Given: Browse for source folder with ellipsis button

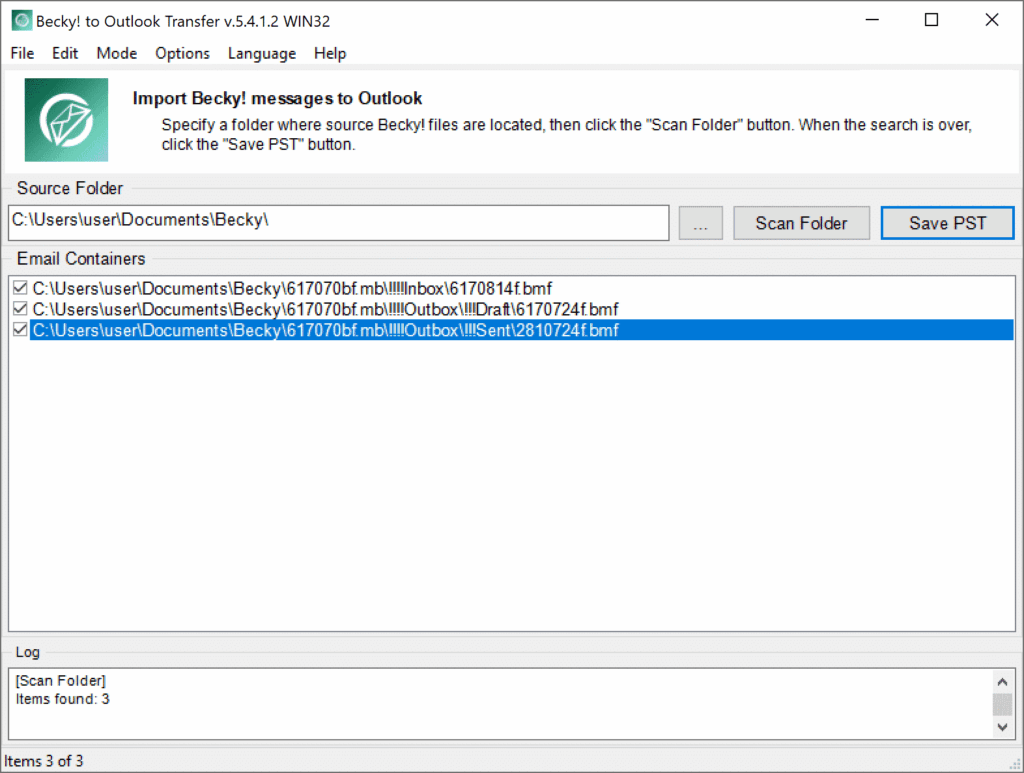Looking at the screenshot, I should (700, 223).
